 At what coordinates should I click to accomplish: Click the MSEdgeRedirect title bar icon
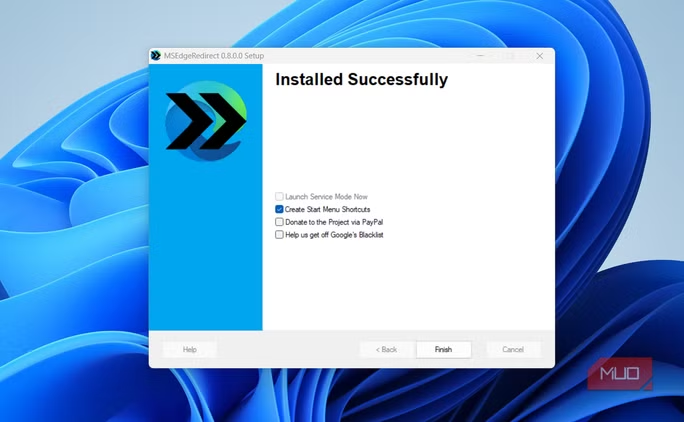click(x=155, y=56)
